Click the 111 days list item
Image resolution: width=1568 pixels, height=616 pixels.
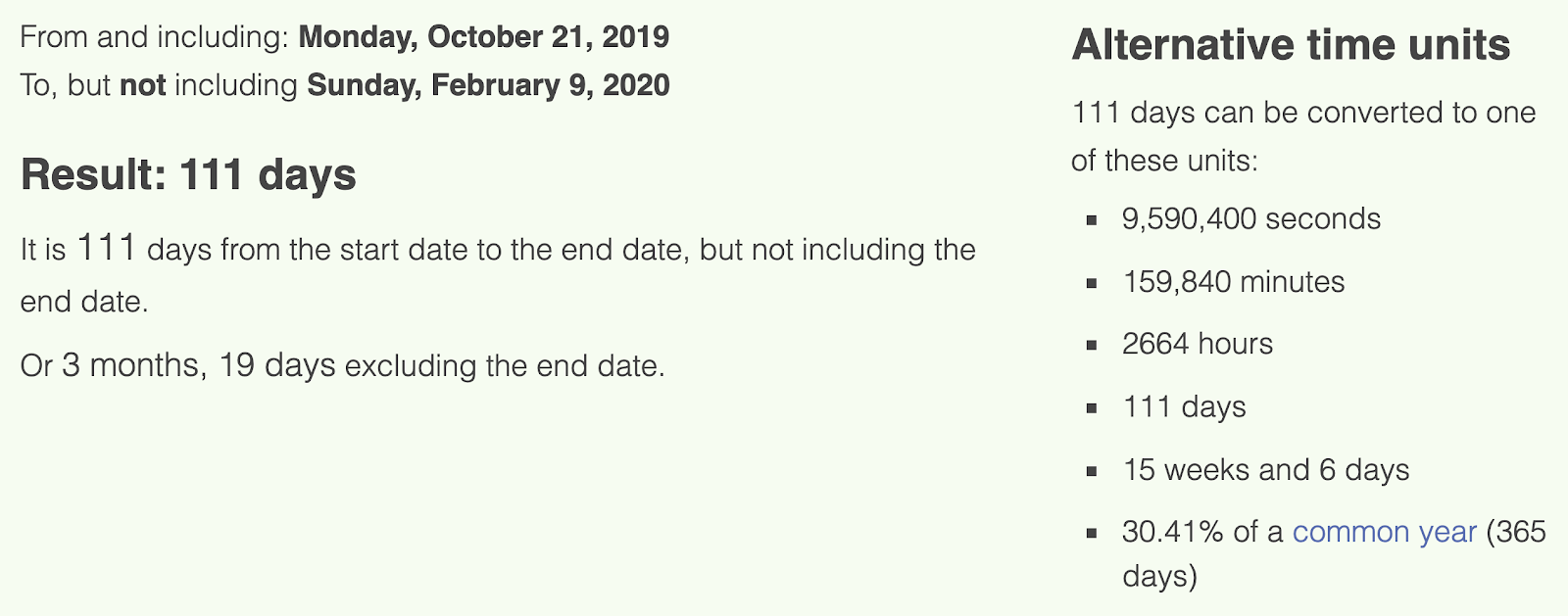pos(1184,406)
